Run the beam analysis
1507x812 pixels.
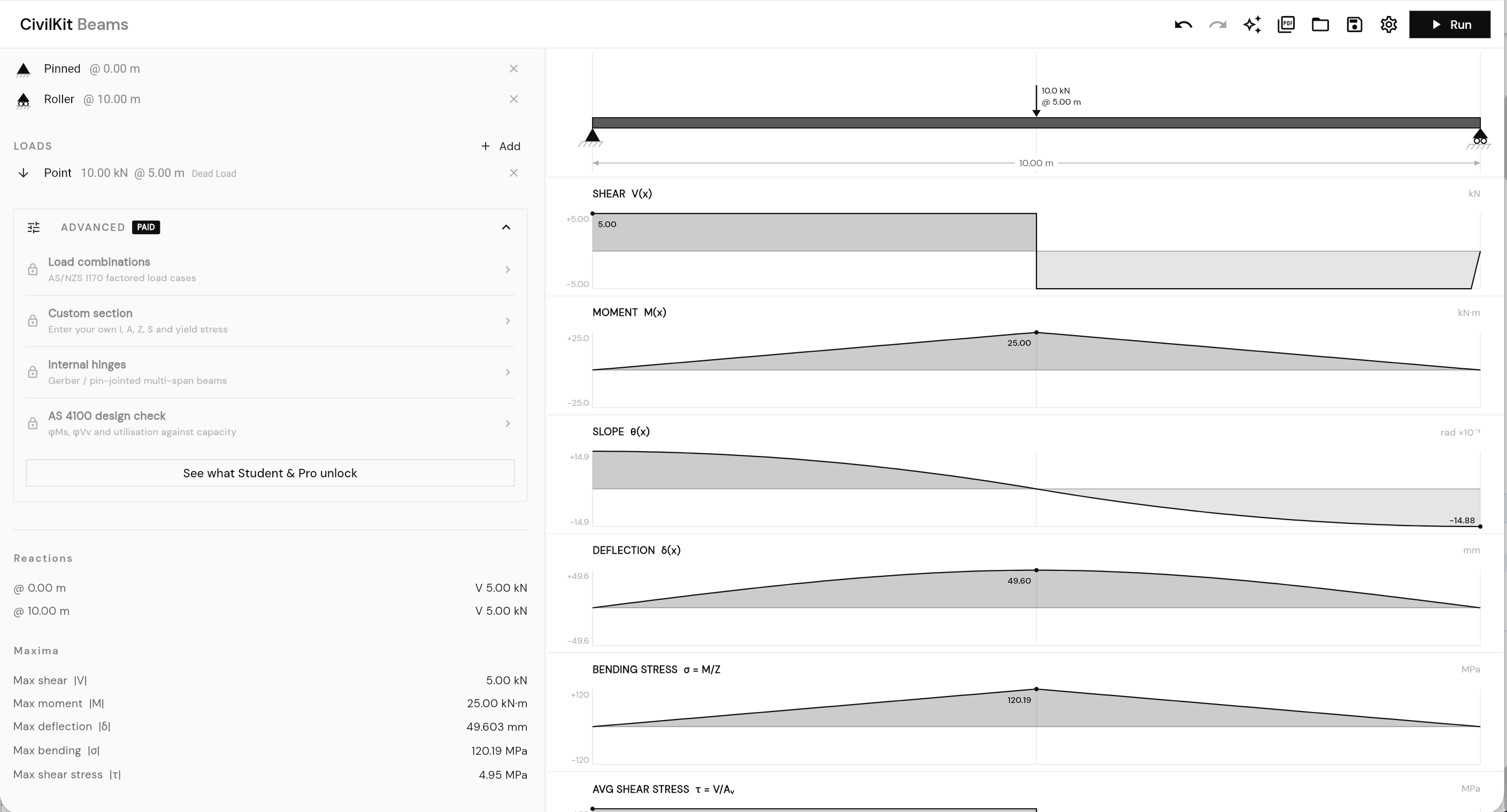(1450, 25)
